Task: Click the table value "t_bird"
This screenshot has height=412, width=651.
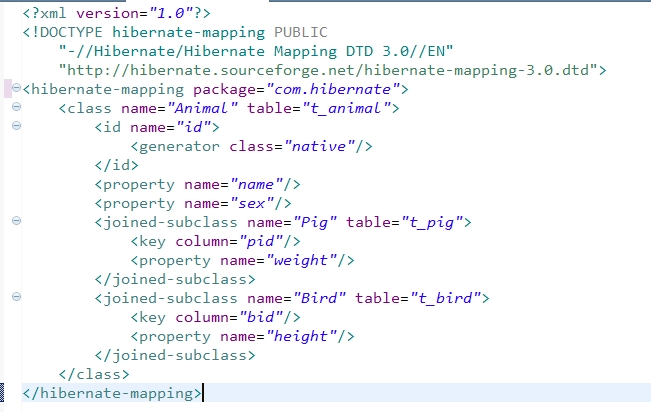Action: (445, 298)
